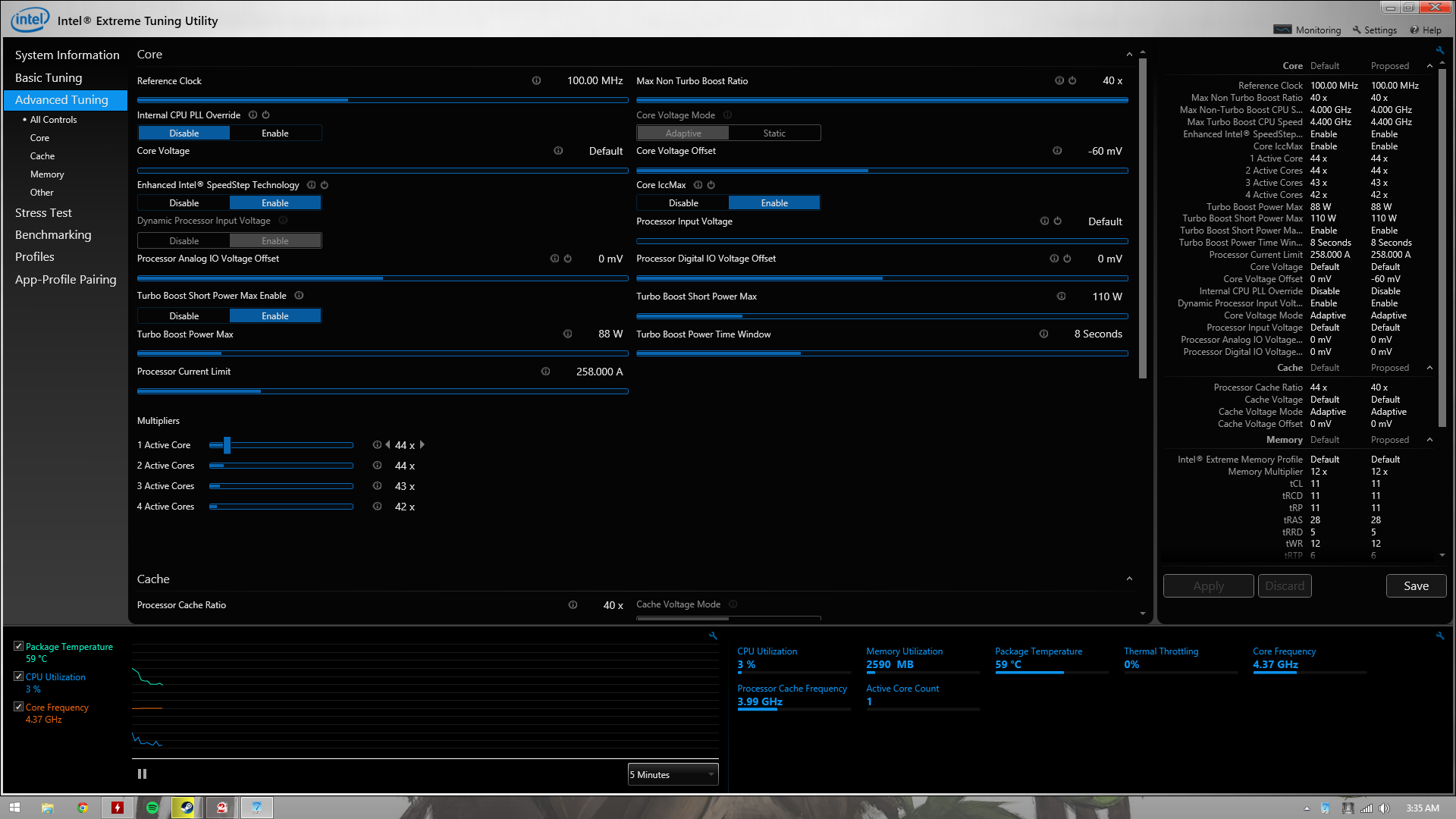Set Core IccMax to Disable

[683, 203]
